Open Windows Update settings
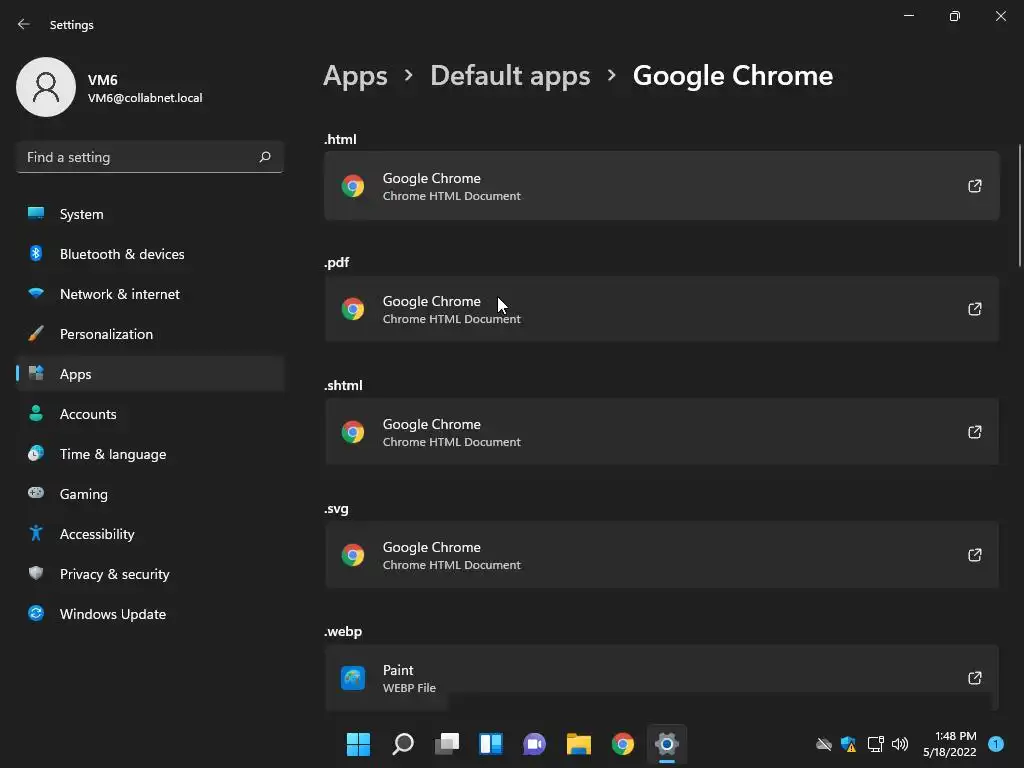Screen dimensions: 1024x768 (150, 614)
